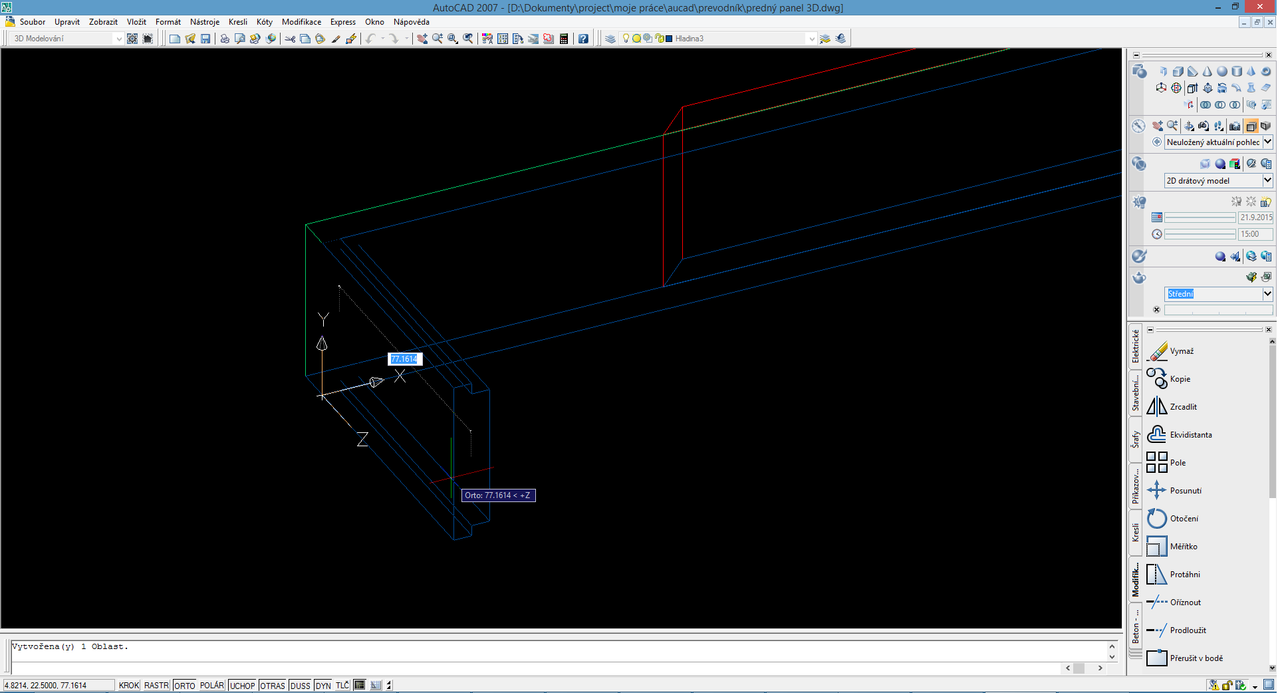Click the Kopie (copy) tool icon
This screenshot has height=693, width=1280.
tap(1157, 379)
